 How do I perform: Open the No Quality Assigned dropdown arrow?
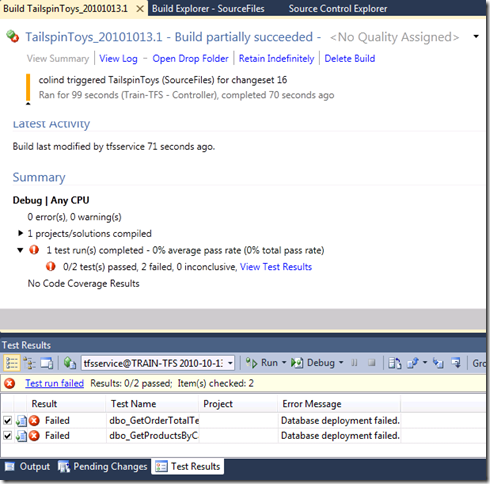[x=476, y=36]
